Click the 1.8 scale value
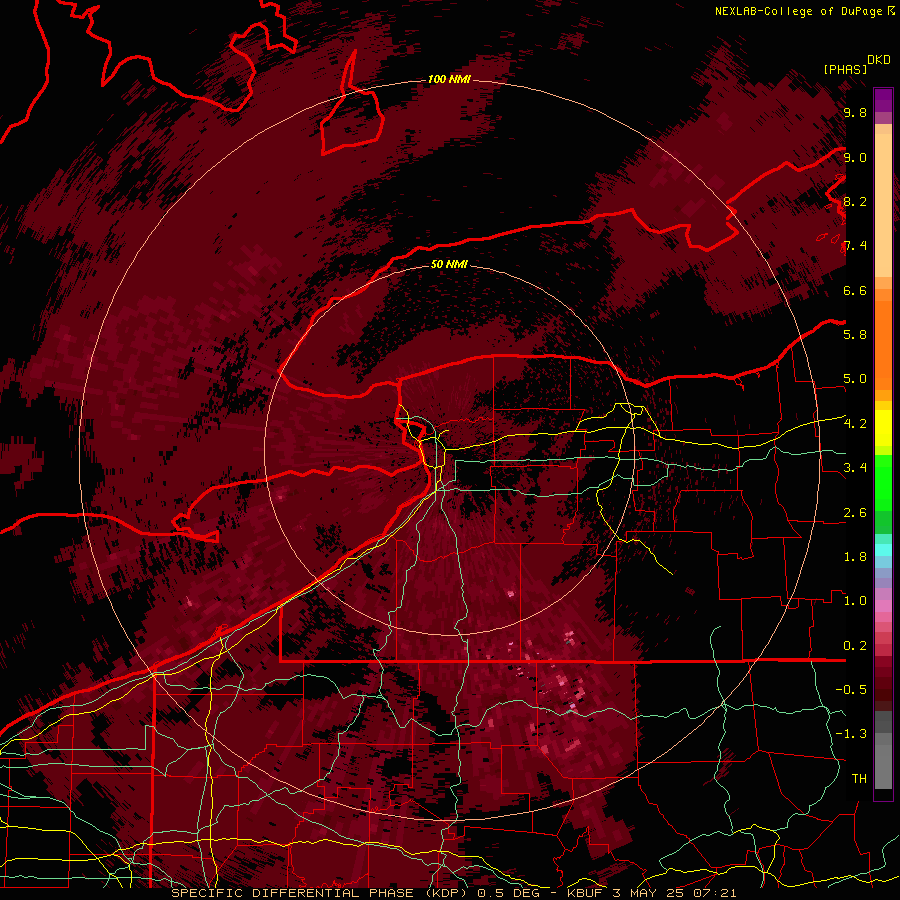The image size is (900, 900). pyautogui.click(x=855, y=557)
